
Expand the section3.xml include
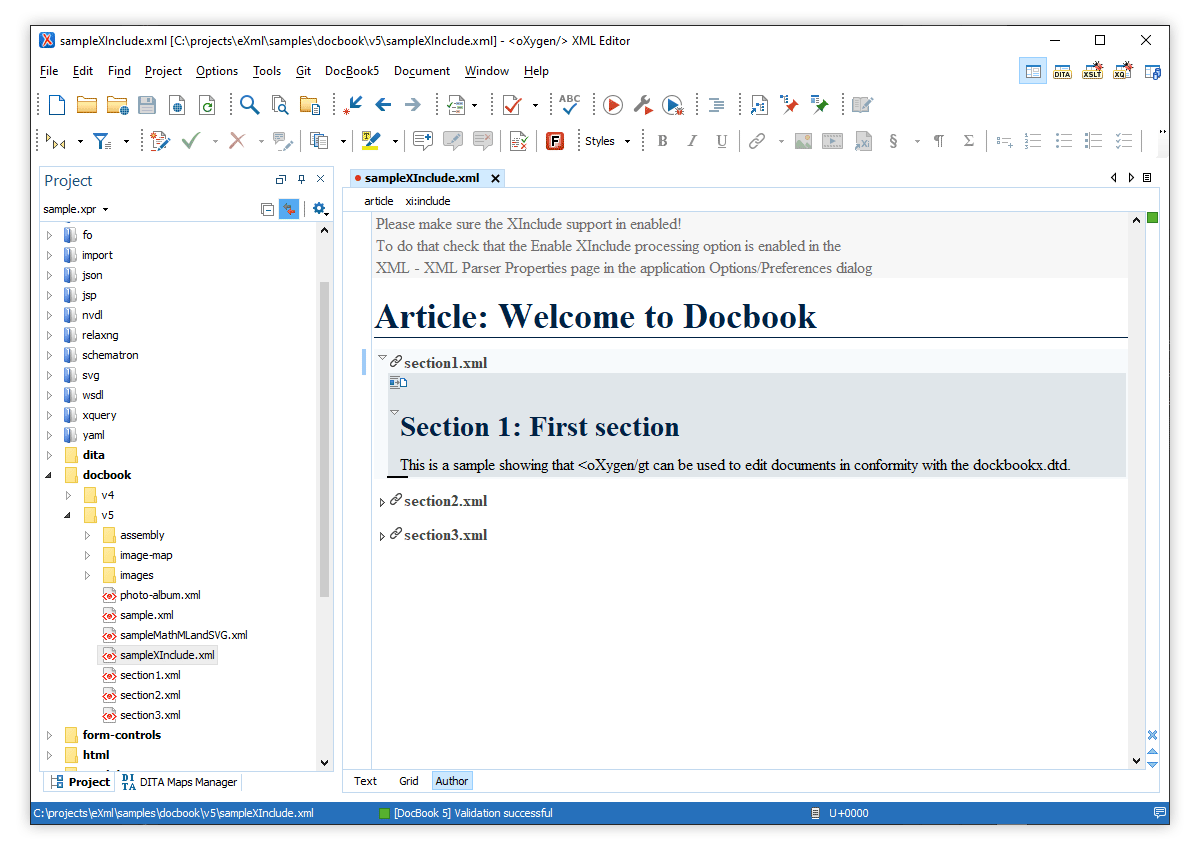(x=382, y=537)
